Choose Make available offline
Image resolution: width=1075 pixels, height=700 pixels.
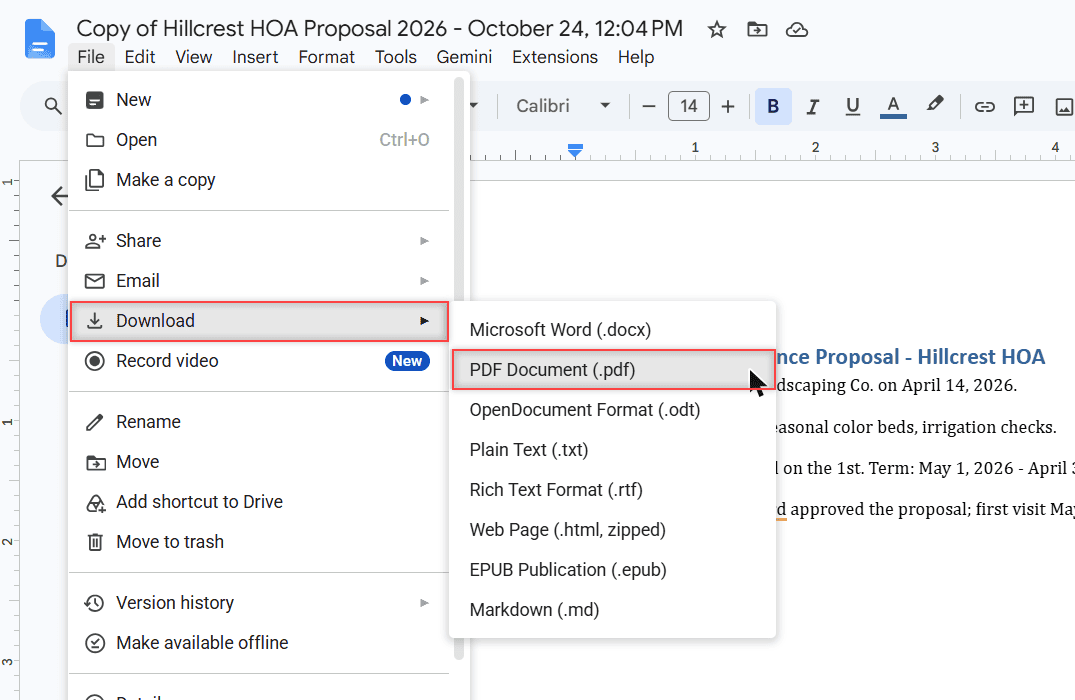[x=259, y=642]
